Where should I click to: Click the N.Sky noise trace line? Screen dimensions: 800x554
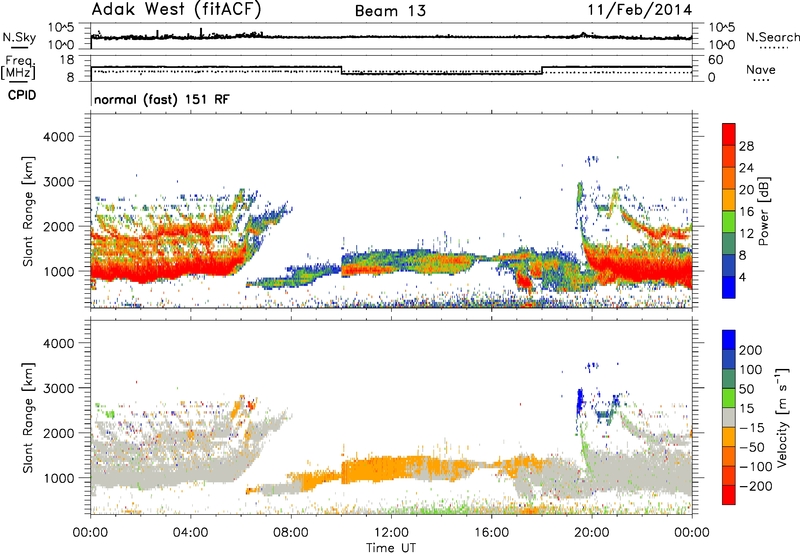[x=391, y=37]
